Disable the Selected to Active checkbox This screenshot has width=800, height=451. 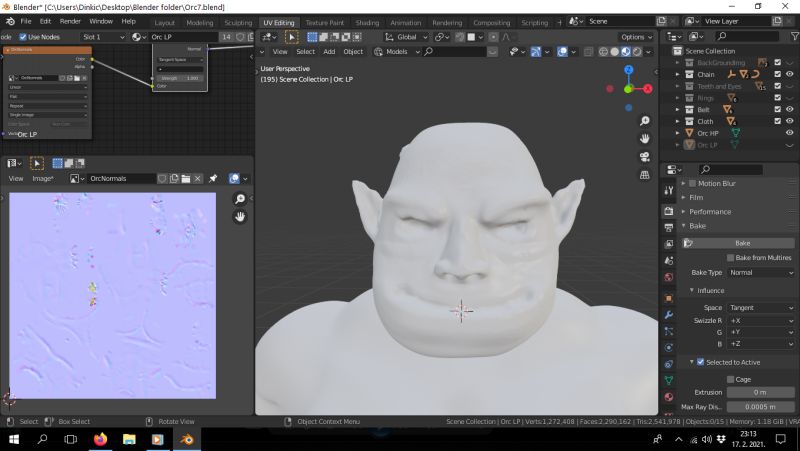tap(701, 362)
